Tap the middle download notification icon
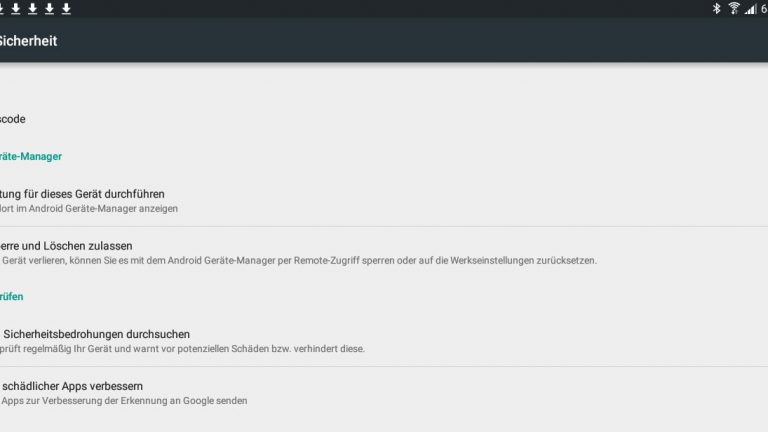This screenshot has height=432, width=768. 33,9
